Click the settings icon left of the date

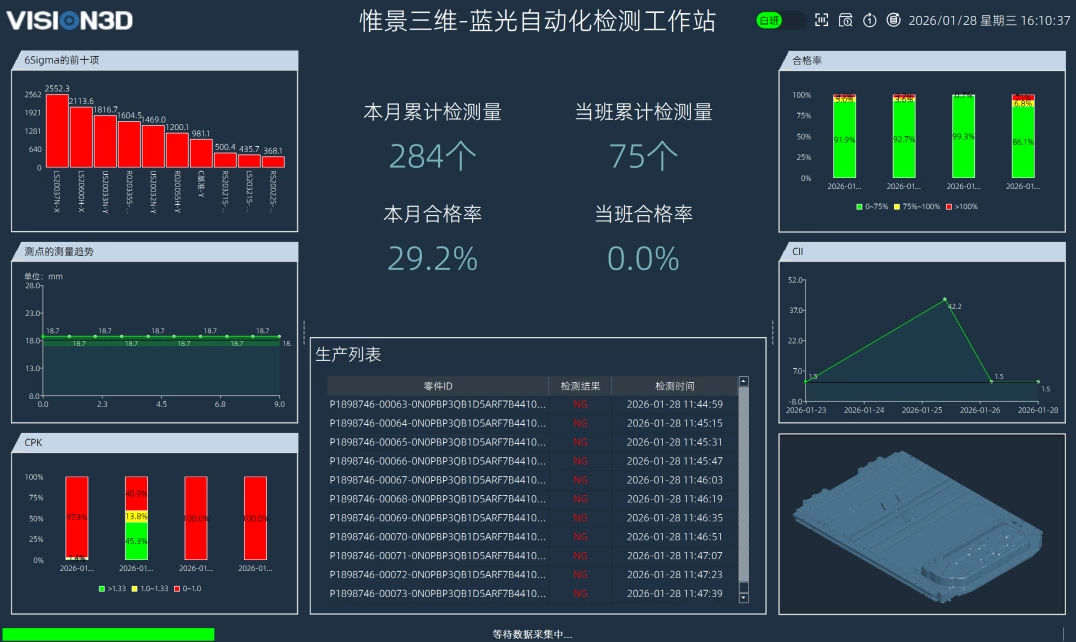tap(893, 19)
